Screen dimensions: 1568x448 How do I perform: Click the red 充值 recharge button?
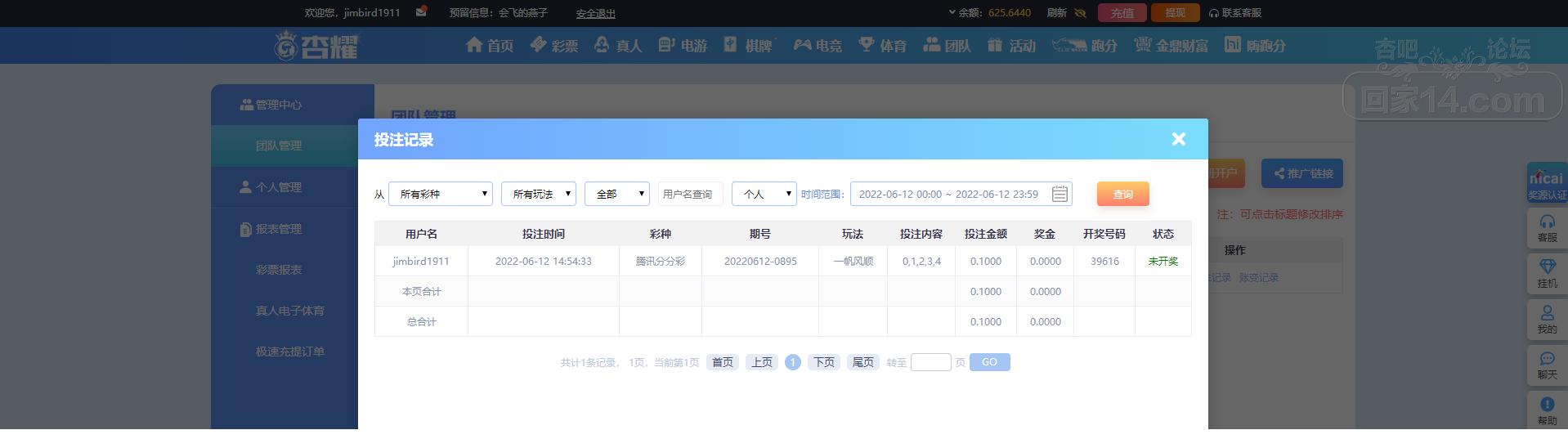point(1122,13)
